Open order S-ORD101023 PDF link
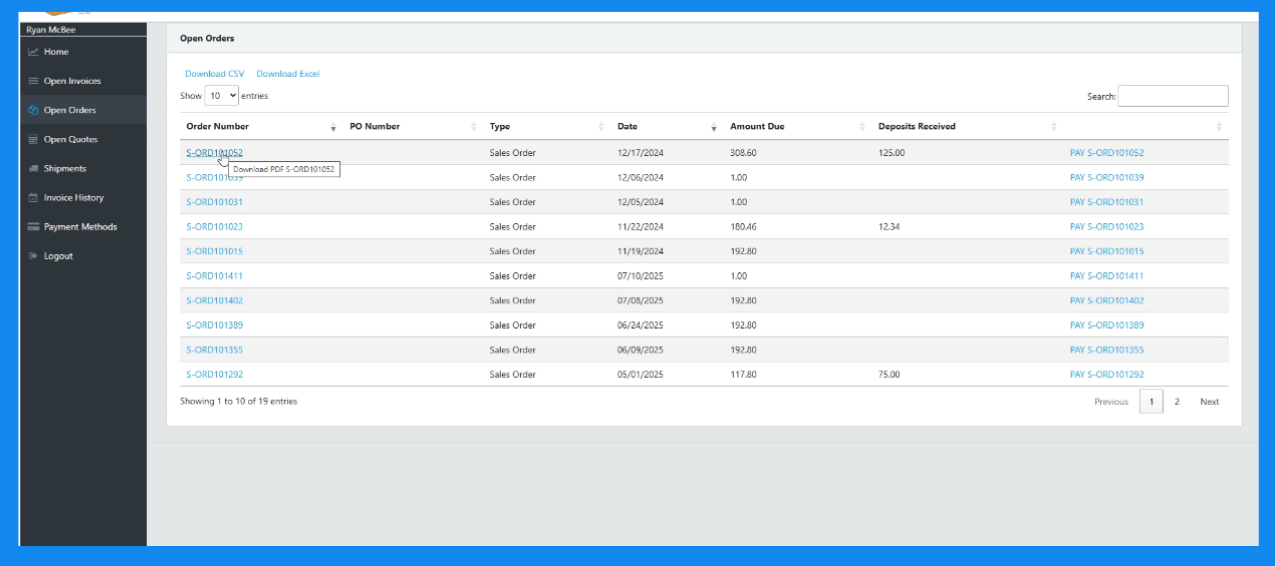Screen dimensions: 1275x566 214,227
